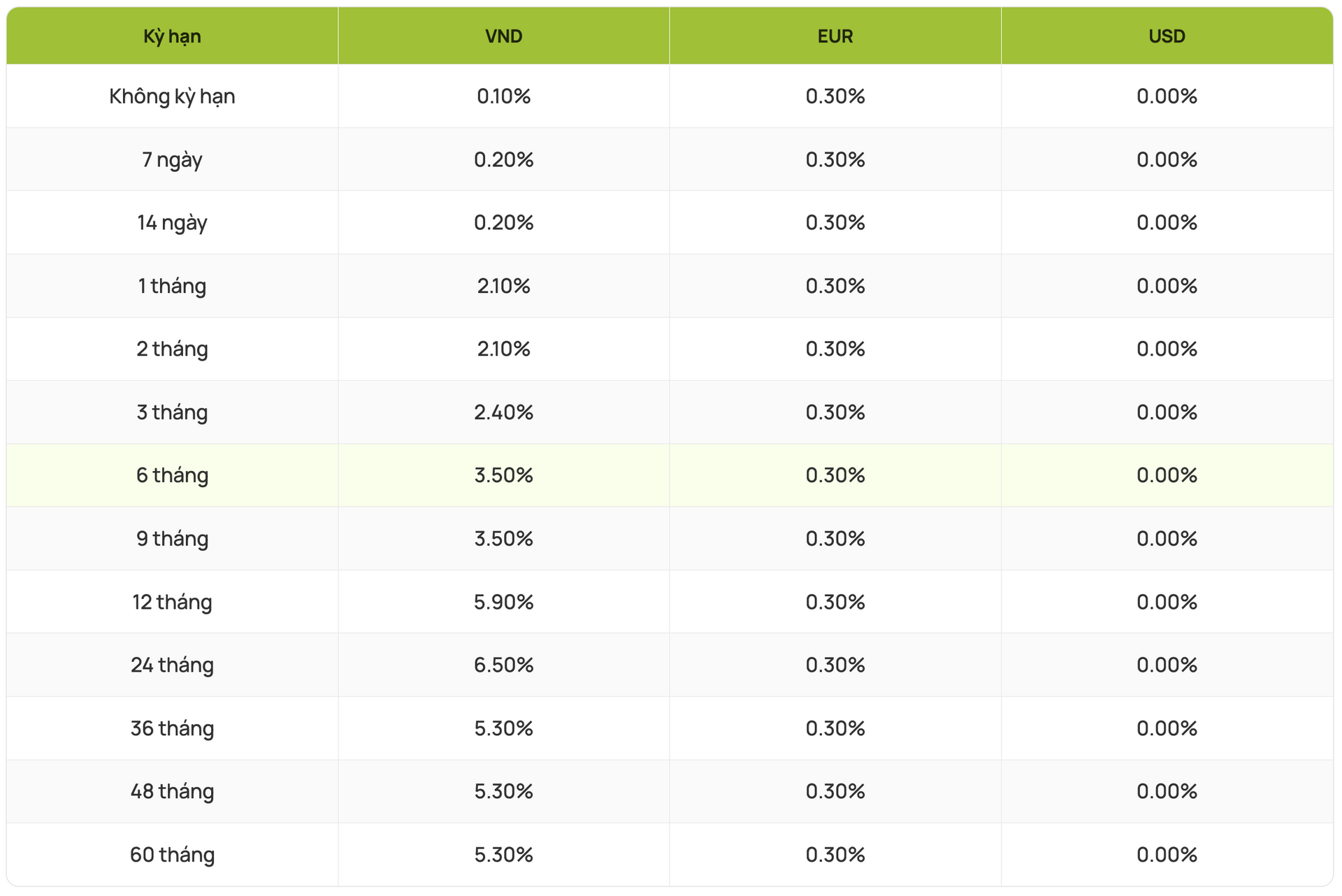Click the 14 ngày term cell
Screen dimensions: 1342x896
(x=172, y=223)
